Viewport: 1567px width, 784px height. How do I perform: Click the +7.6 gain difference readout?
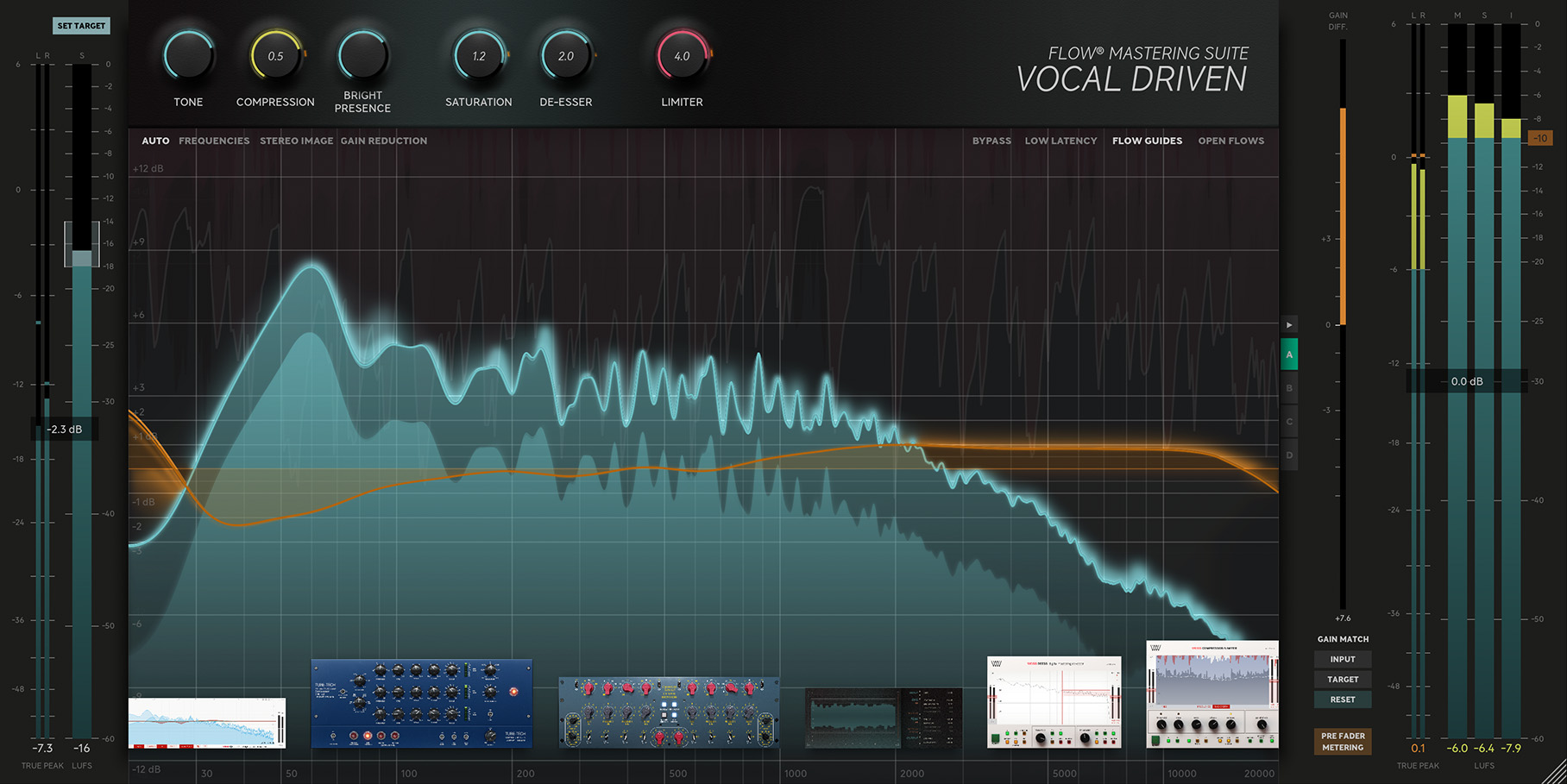click(1343, 618)
